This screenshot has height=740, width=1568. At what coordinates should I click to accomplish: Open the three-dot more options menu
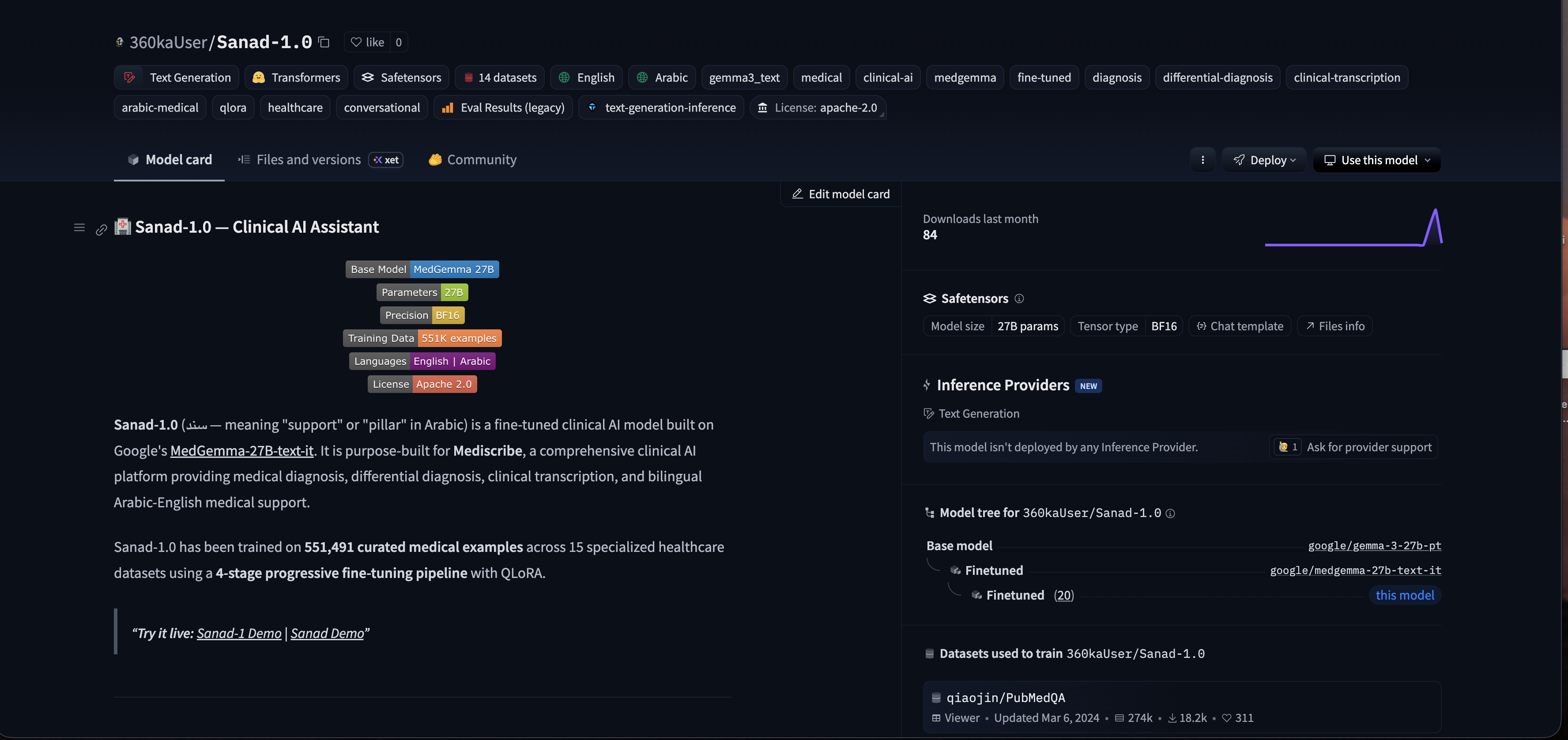(1203, 159)
